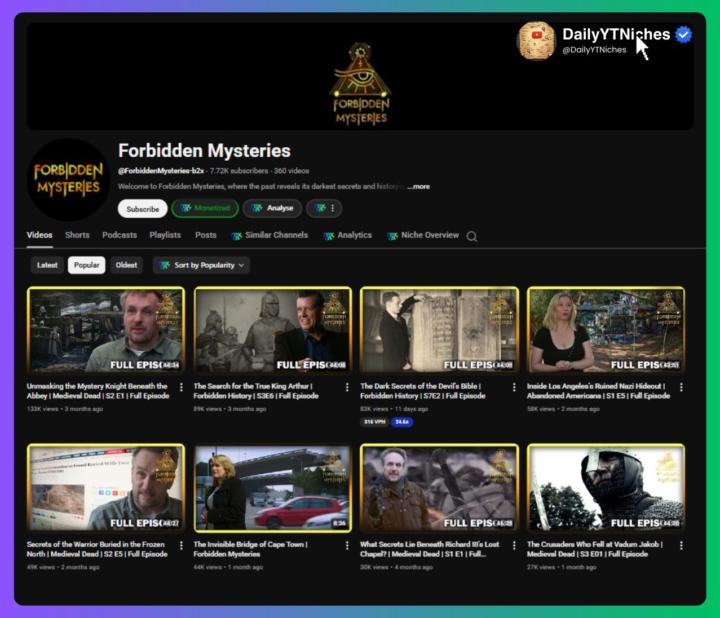Click thumbnail of Mystery Knight Beneath the Abbey video
Image resolution: width=720 pixels, height=618 pixels.
(106, 330)
